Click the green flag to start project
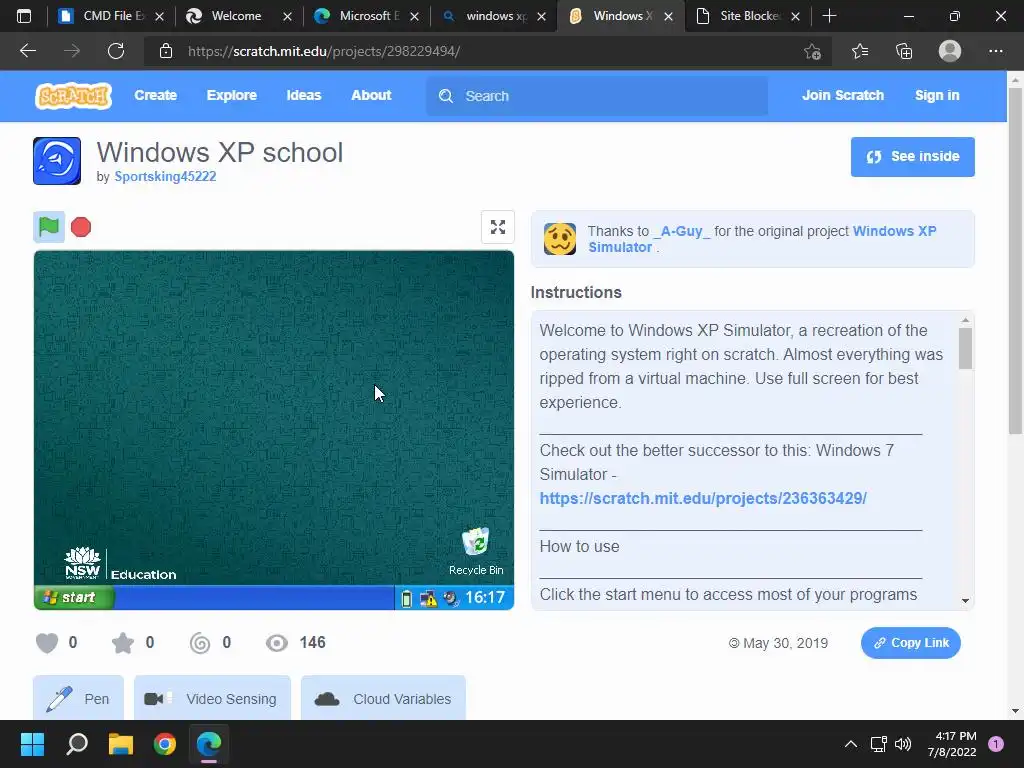 click(x=49, y=227)
